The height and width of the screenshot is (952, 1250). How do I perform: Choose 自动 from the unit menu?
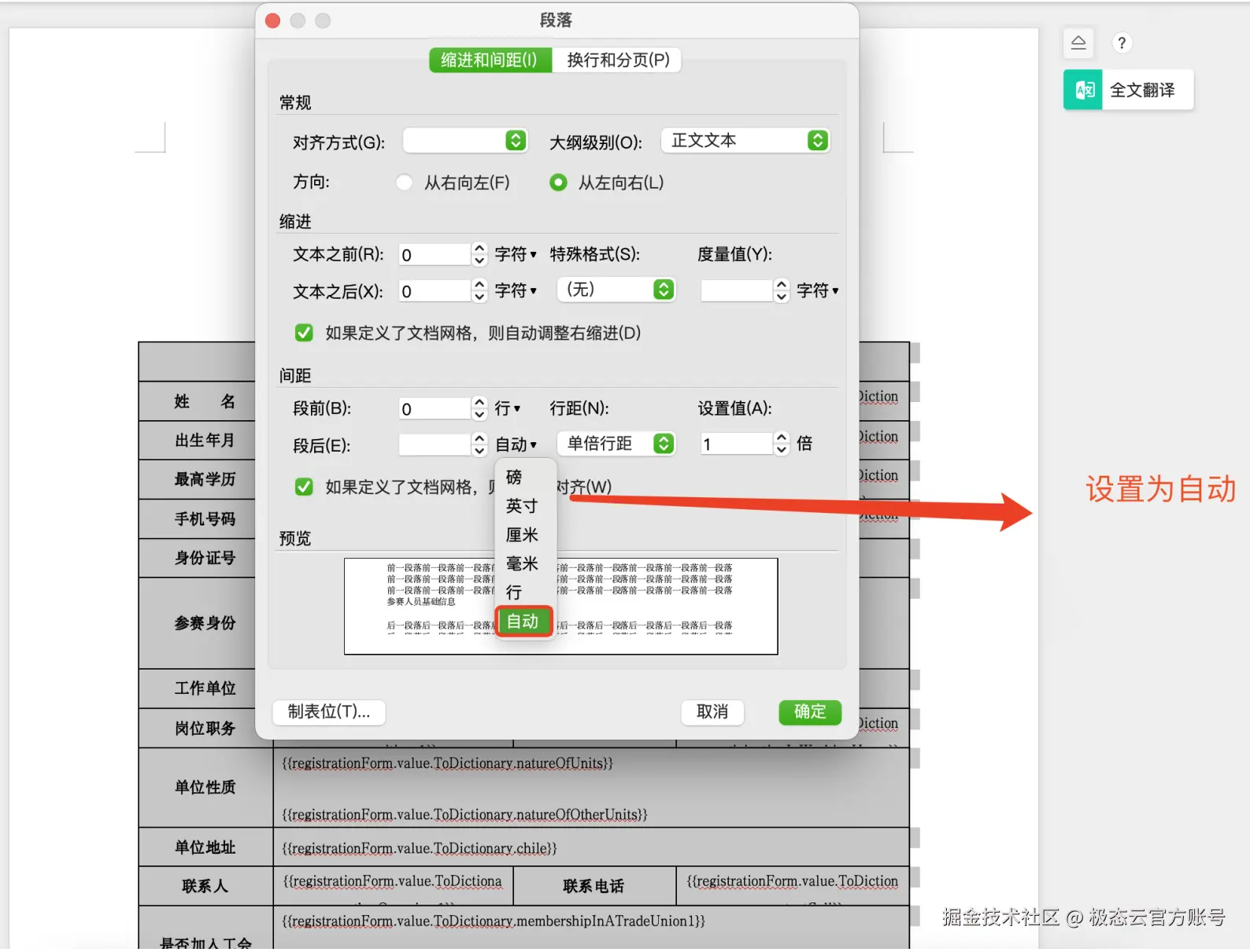pyautogui.click(x=524, y=622)
